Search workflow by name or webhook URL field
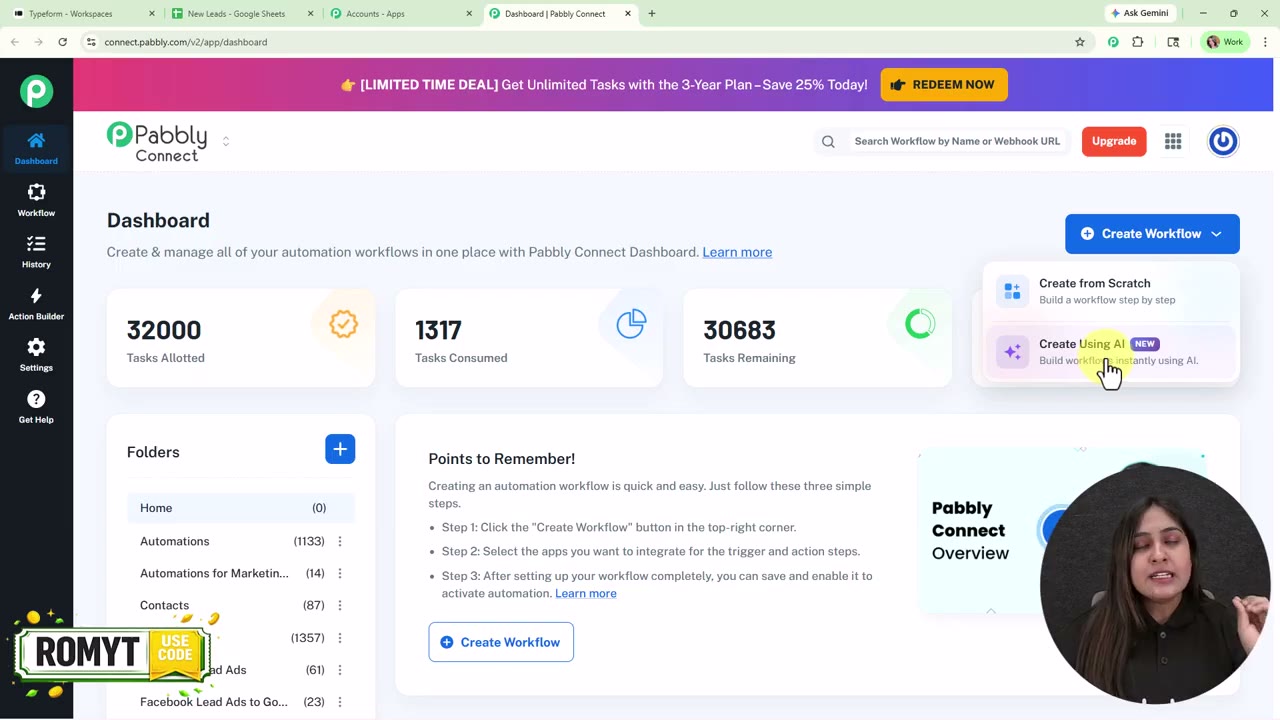The image size is (1280, 720). click(957, 141)
